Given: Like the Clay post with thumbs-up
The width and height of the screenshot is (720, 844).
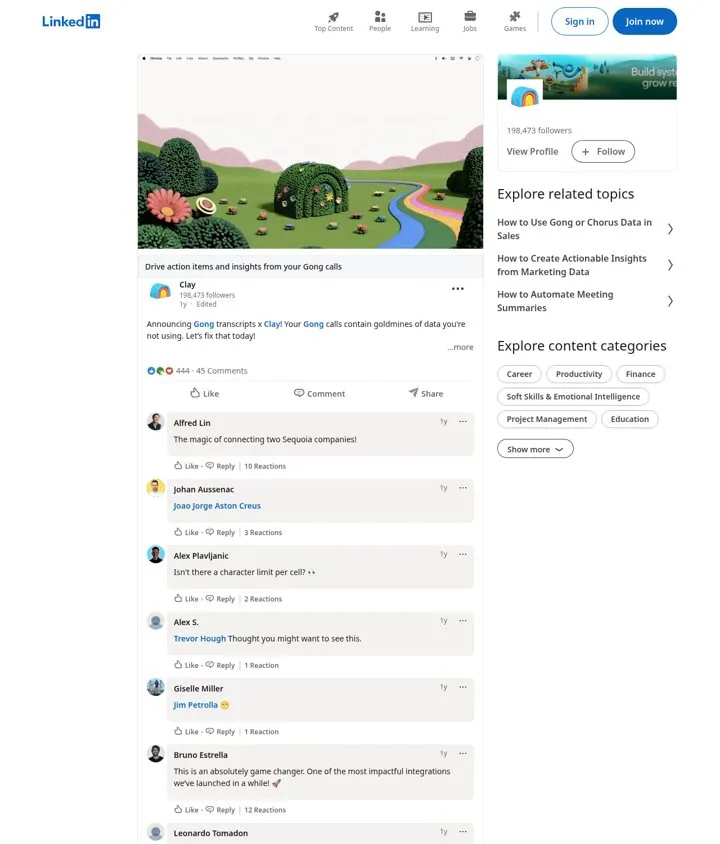Looking at the screenshot, I should (204, 393).
